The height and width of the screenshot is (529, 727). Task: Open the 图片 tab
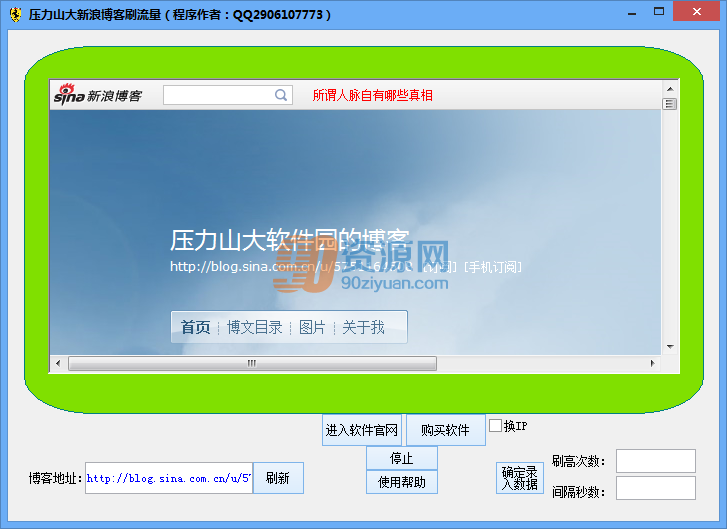click(x=312, y=327)
